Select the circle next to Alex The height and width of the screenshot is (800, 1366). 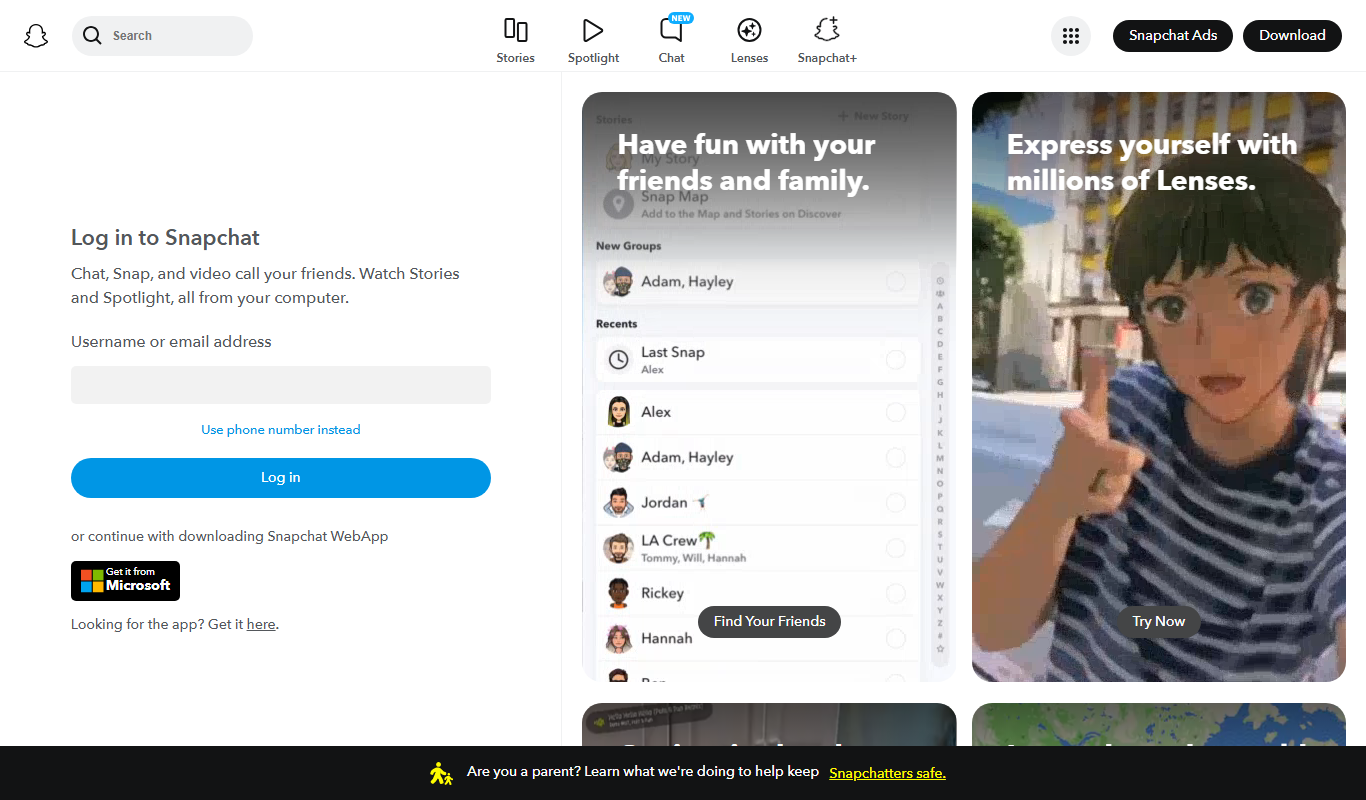[x=896, y=412]
